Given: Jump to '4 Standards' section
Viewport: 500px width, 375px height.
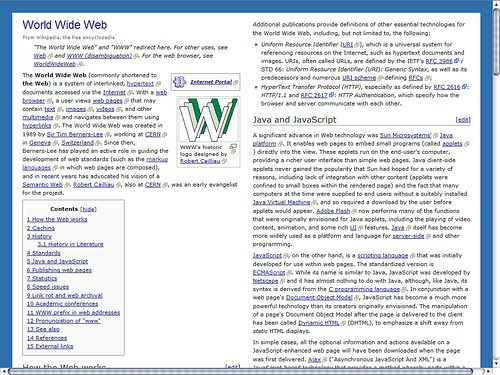Looking at the screenshot, I should pyautogui.click(x=44, y=253).
